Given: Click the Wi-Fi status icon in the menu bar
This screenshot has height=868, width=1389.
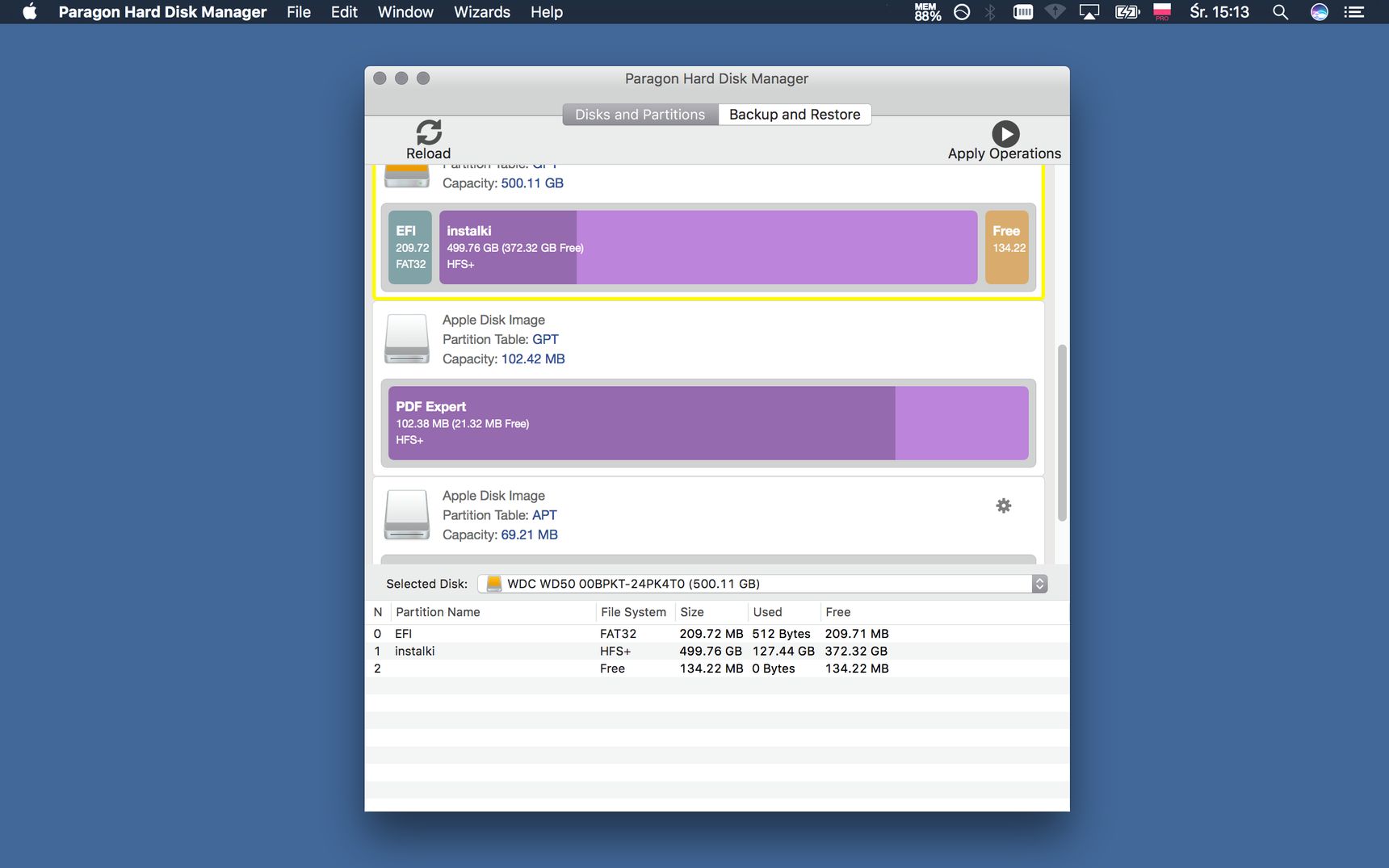Looking at the screenshot, I should coord(1055,11).
